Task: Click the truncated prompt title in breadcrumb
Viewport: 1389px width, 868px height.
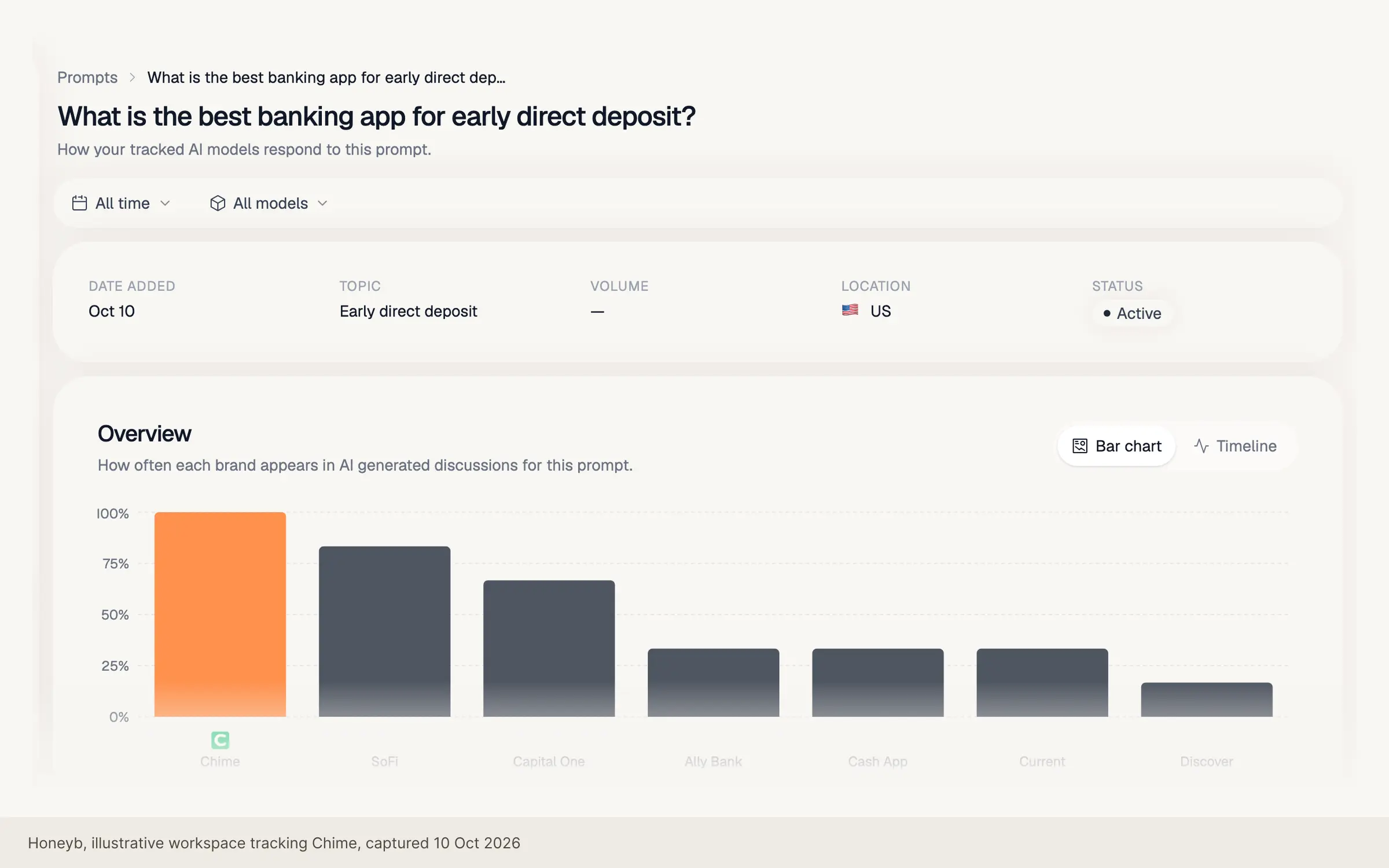Action: click(326, 78)
